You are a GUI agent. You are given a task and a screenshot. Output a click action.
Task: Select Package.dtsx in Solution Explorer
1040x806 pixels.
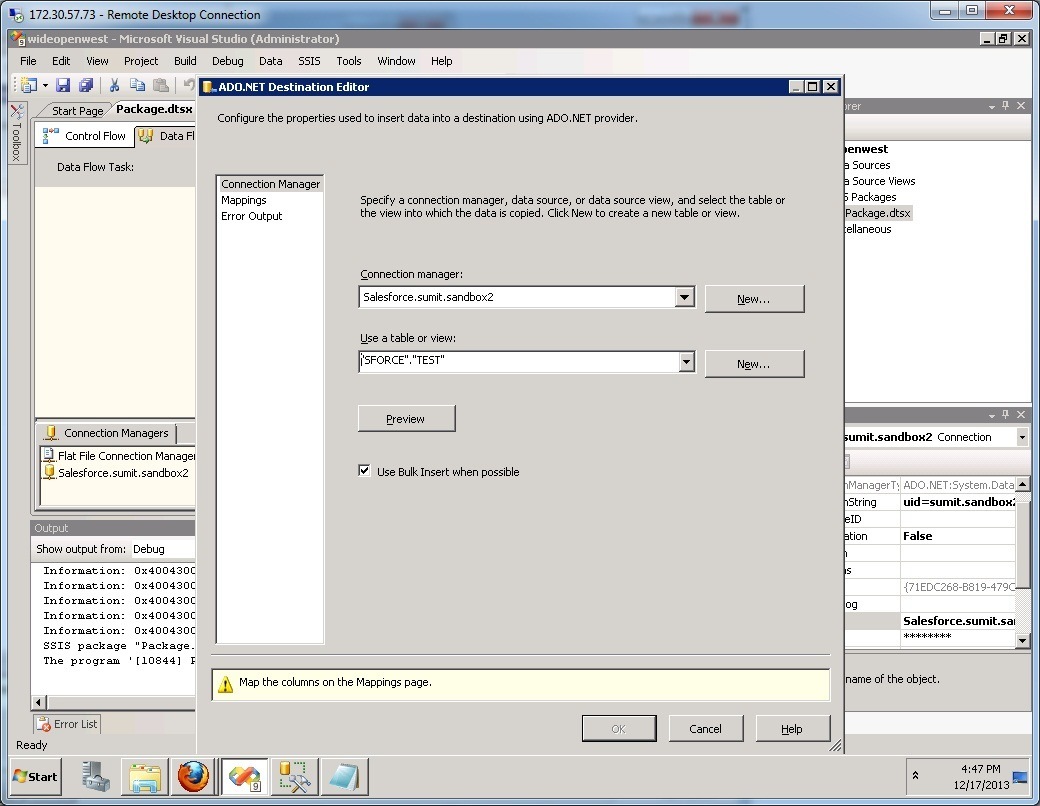click(875, 213)
